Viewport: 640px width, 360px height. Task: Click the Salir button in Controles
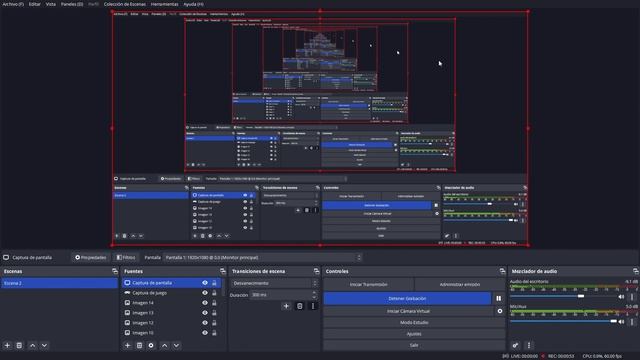pyautogui.click(x=414, y=345)
